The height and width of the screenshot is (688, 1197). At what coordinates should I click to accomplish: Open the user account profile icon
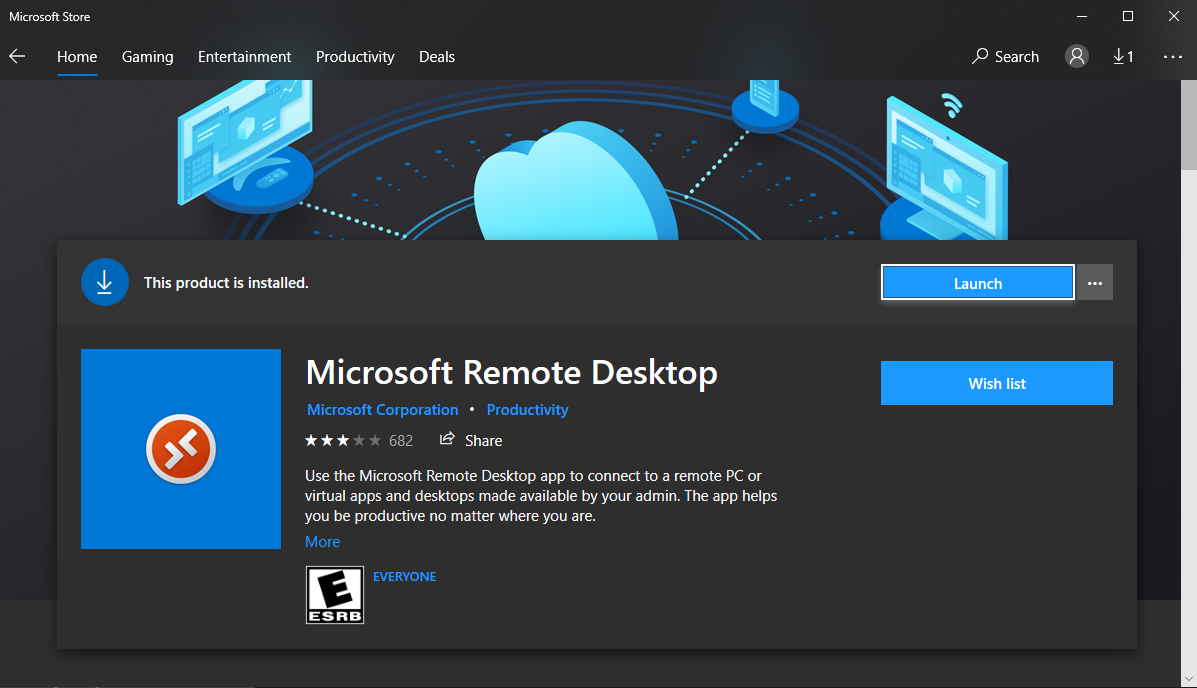(x=1076, y=56)
